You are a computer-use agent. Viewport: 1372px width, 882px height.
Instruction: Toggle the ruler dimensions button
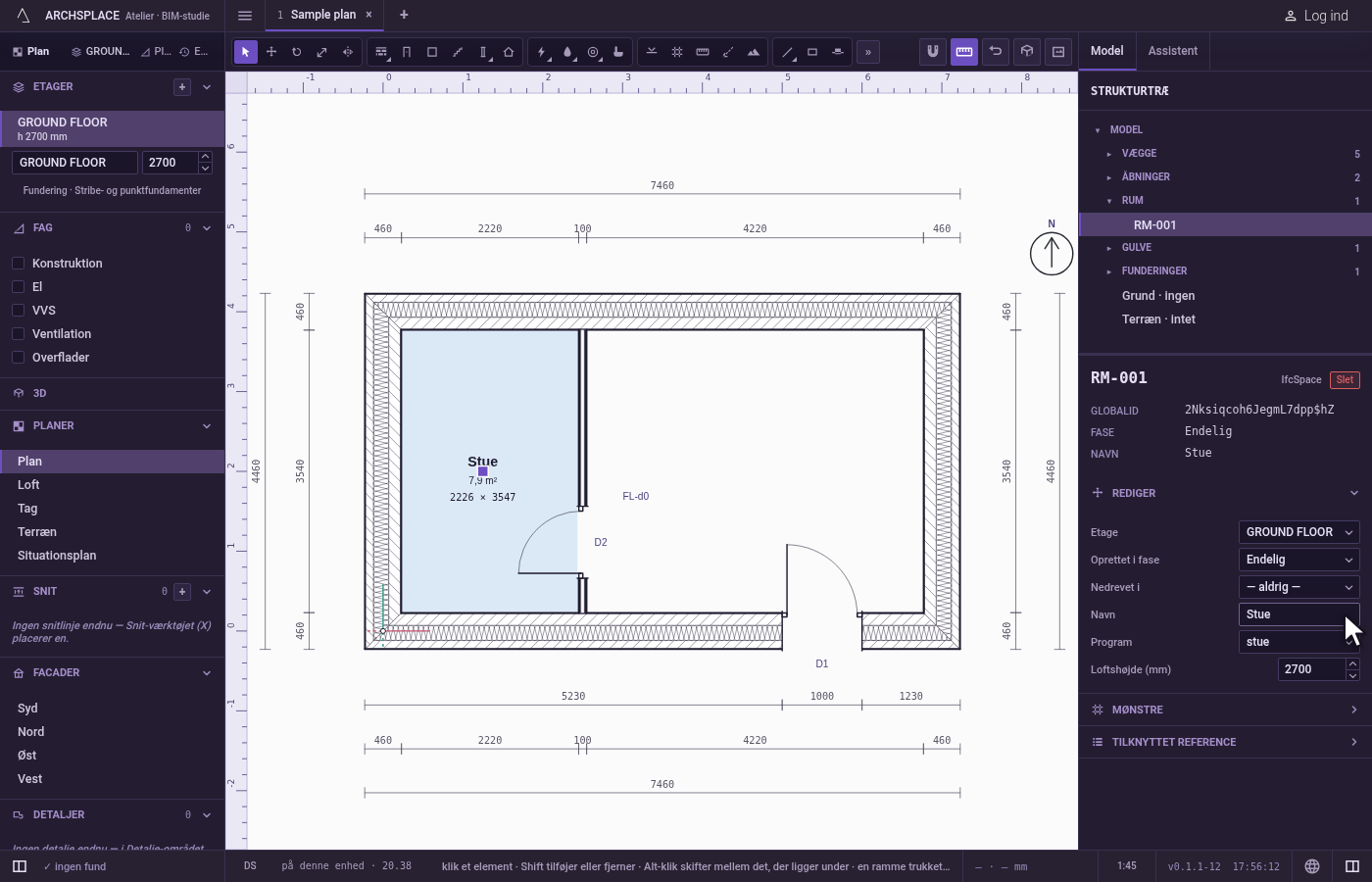tap(964, 52)
